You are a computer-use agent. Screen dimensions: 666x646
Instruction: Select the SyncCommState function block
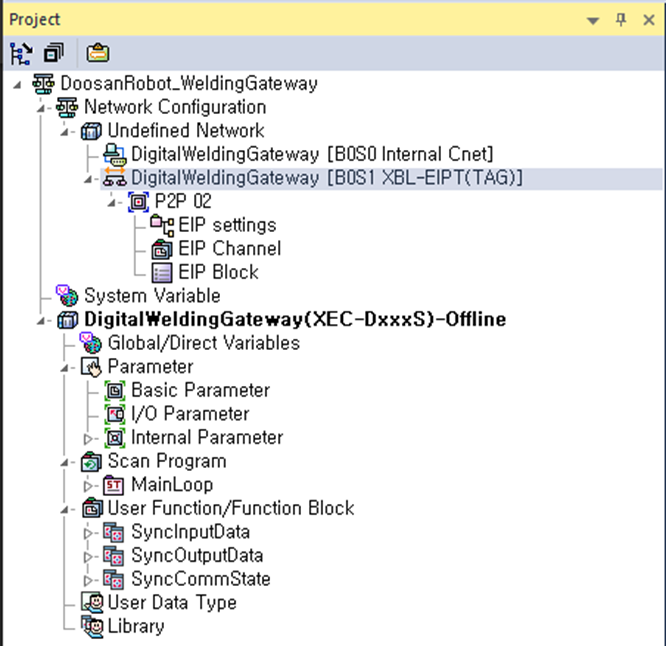(200, 579)
